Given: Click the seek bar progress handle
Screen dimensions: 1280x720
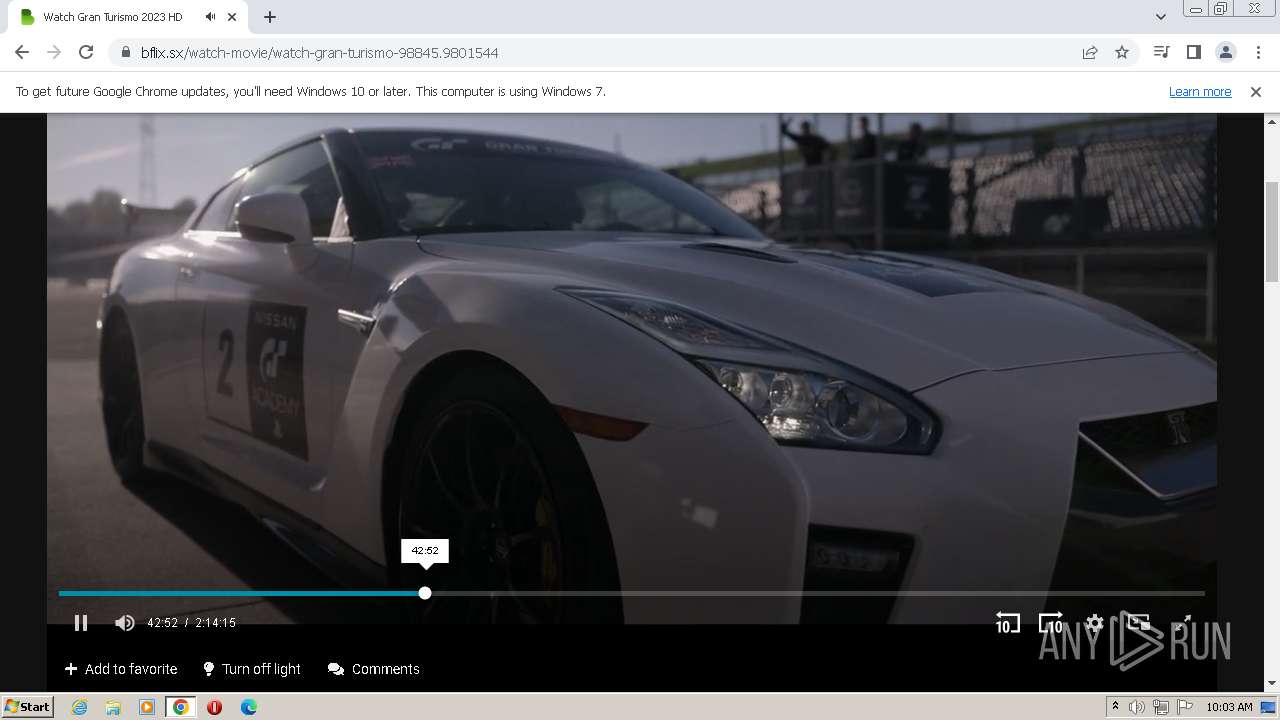Looking at the screenshot, I should click(425, 593).
